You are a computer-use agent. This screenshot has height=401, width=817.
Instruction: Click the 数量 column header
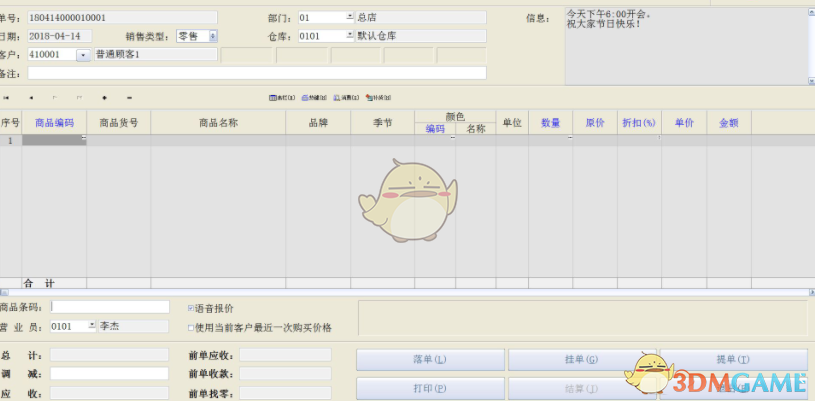(x=551, y=123)
